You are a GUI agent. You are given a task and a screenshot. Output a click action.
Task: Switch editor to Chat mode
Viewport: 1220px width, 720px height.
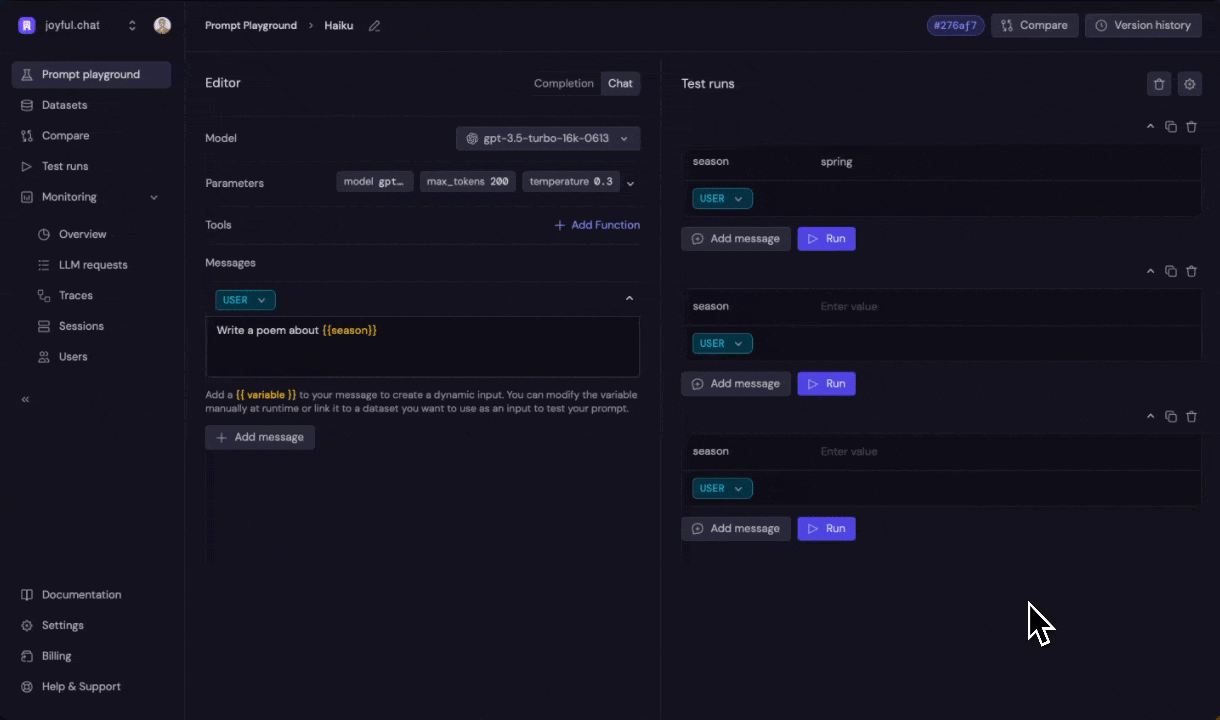pos(621,83)
